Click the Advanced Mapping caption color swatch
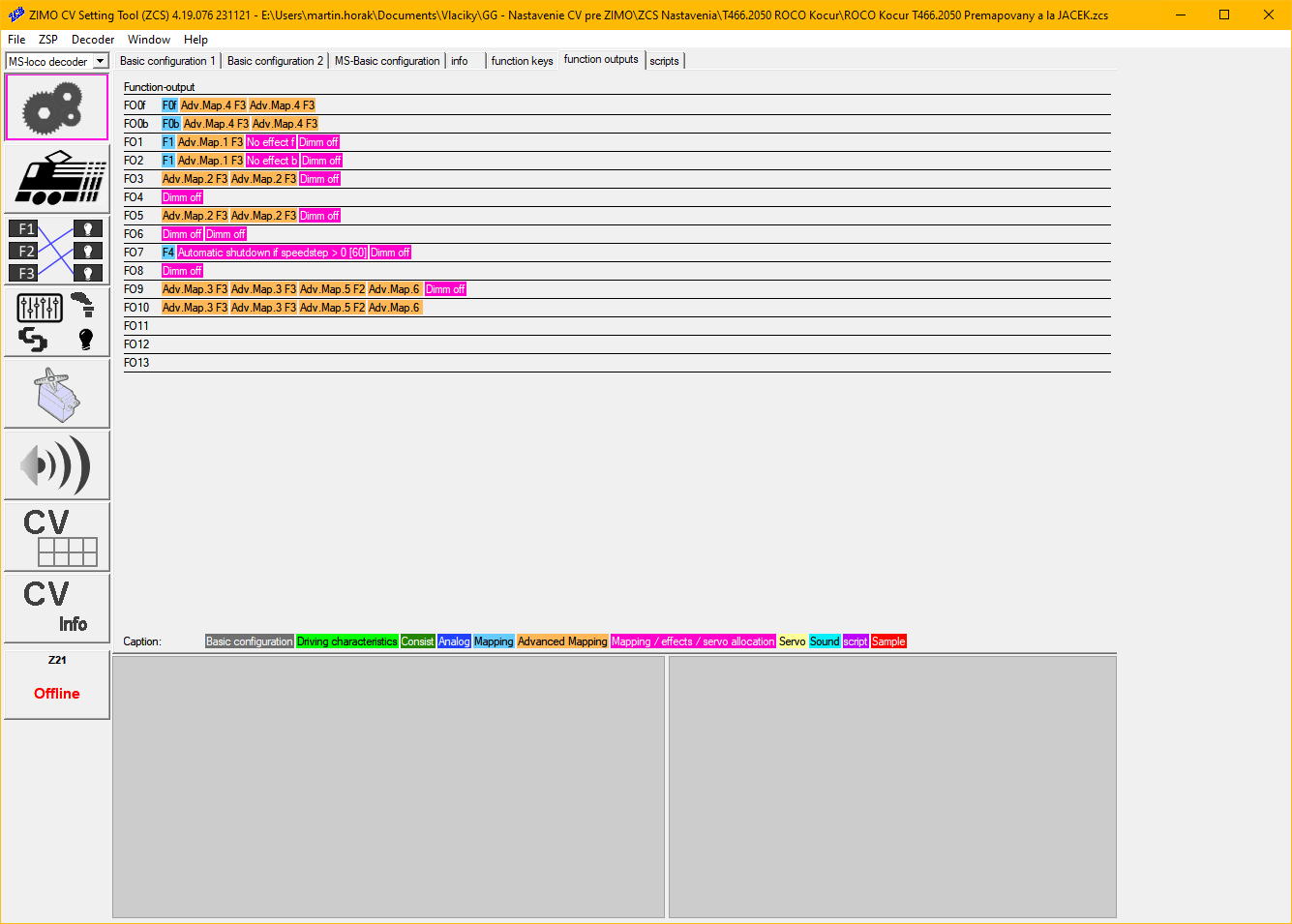Viewport: 1292px width, 924px height. click(561, 641)
